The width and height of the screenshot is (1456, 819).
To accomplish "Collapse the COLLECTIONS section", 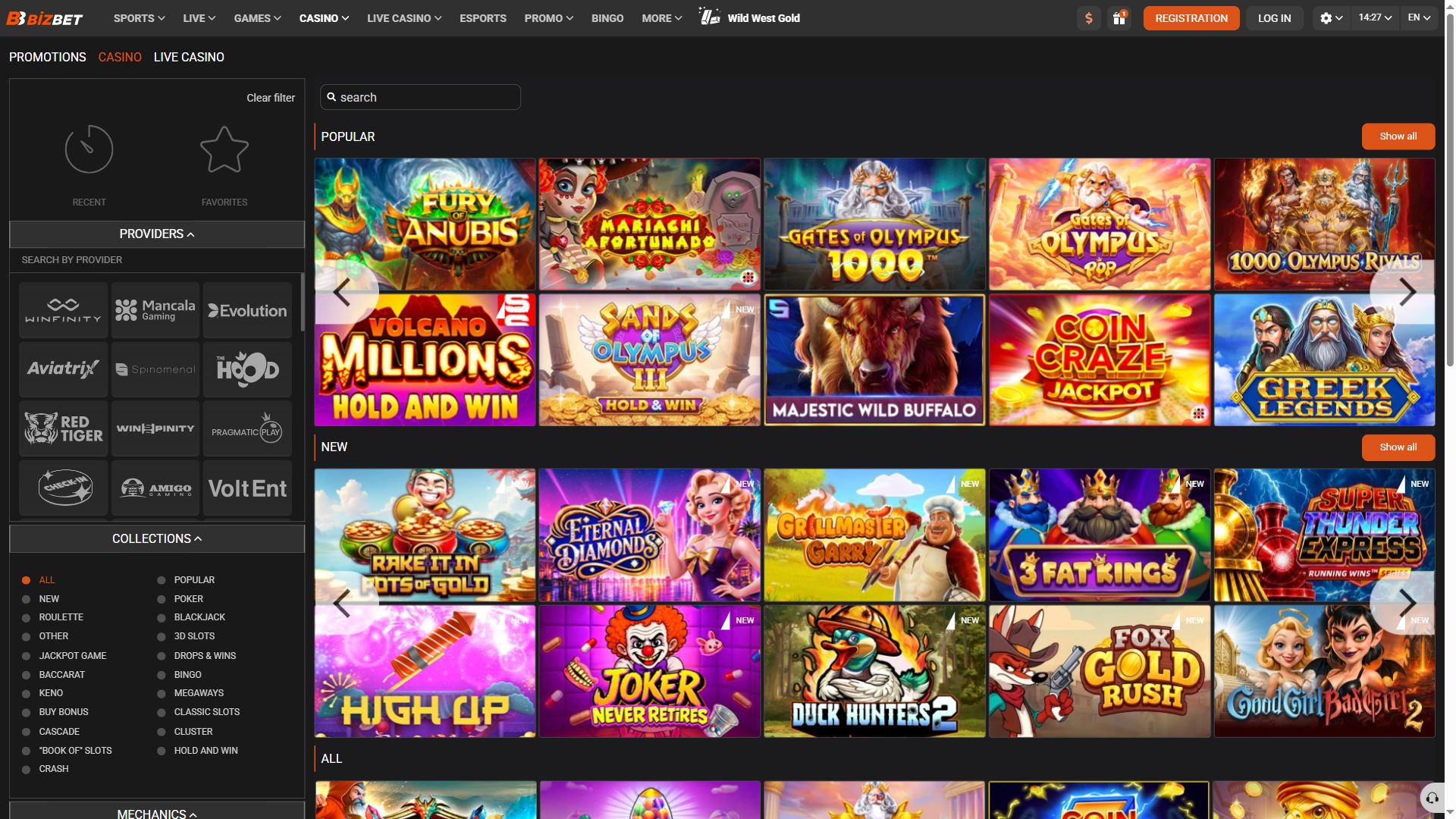I will tap(157, 539).
